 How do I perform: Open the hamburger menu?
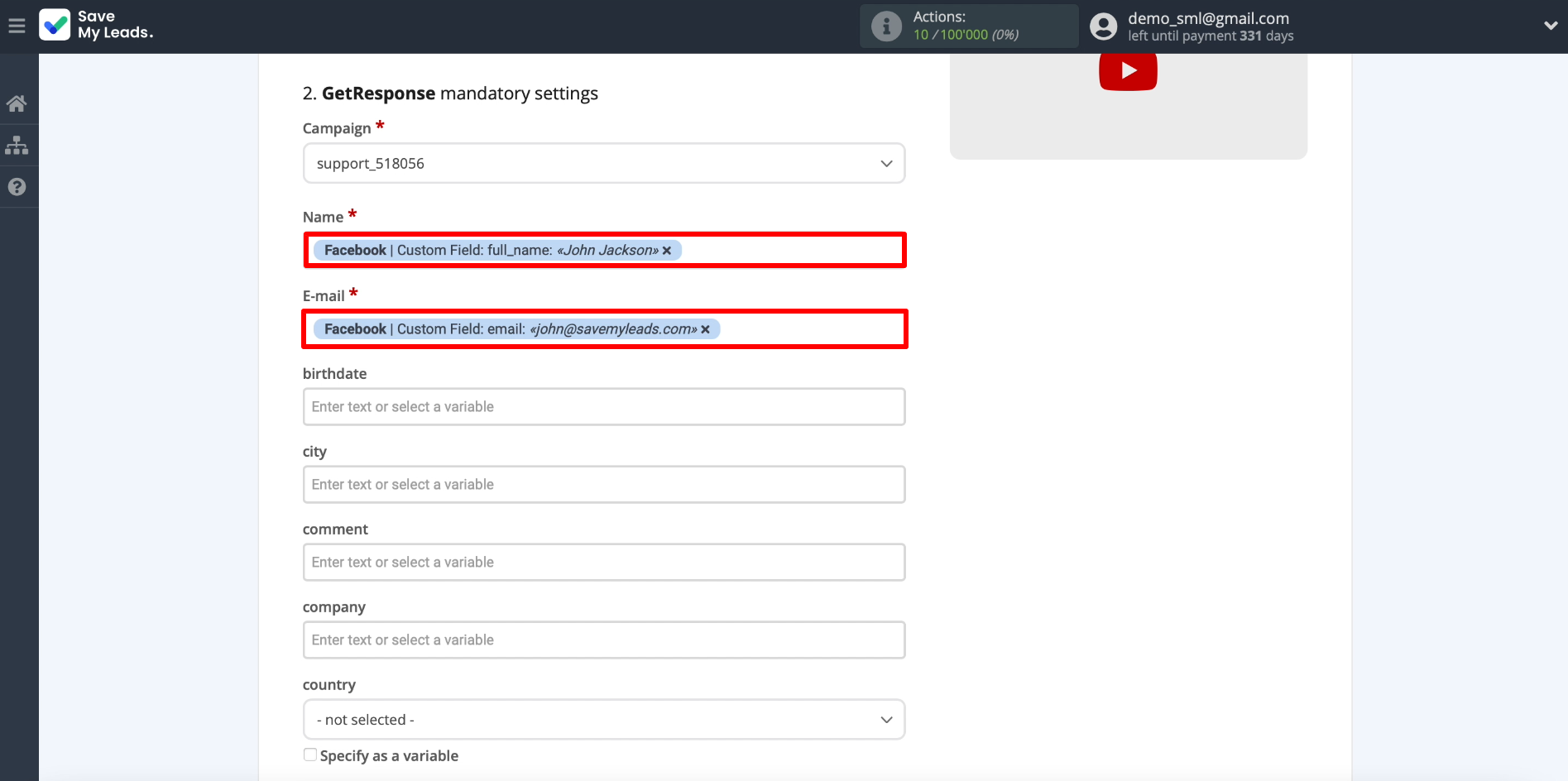(x=17, y=26)
